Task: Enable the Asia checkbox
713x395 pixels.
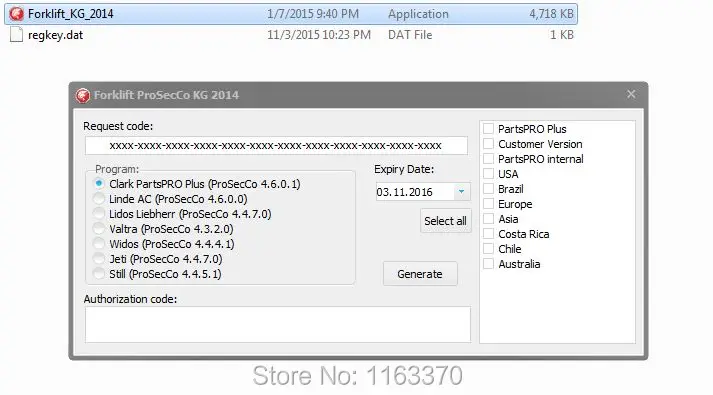Action: pyautogui.click(x=488, y=219)
